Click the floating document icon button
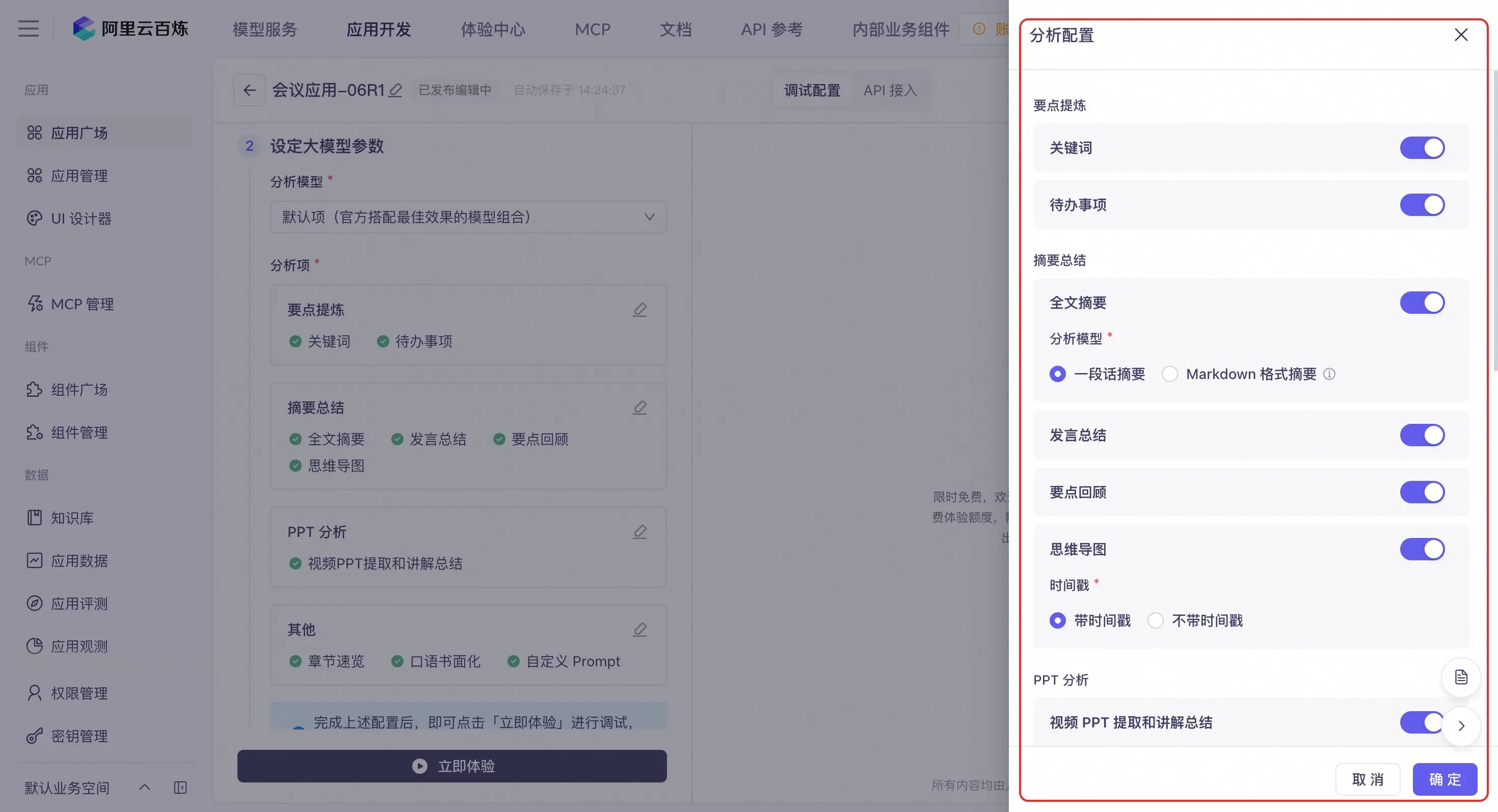 click(x=1461, y=677)
